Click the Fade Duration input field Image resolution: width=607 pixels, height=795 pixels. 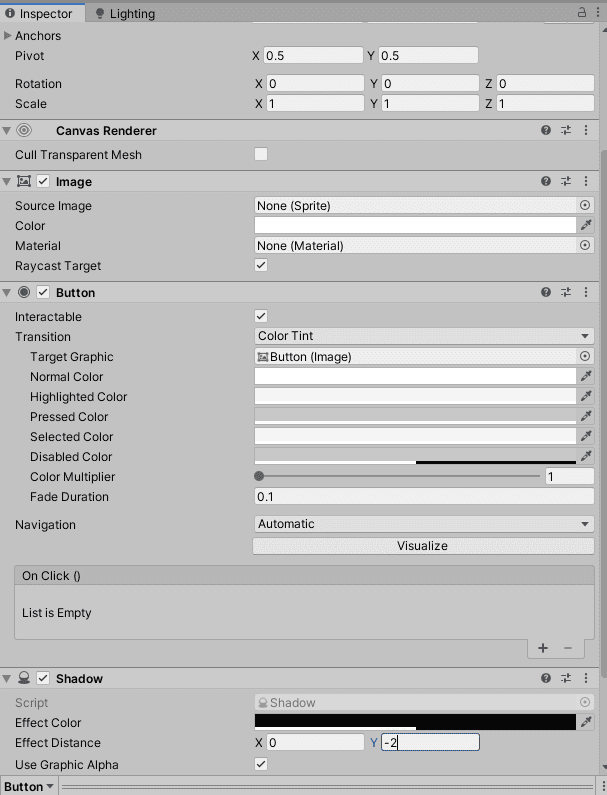tap(424, 497)
